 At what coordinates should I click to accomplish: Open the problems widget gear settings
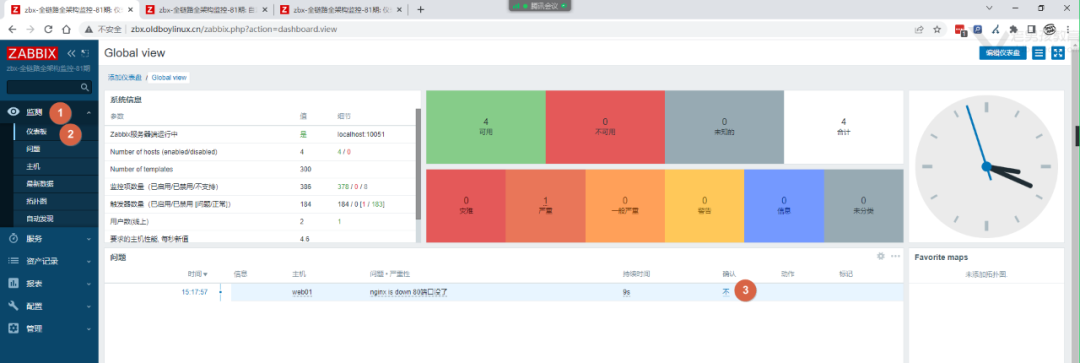(880, 256)
